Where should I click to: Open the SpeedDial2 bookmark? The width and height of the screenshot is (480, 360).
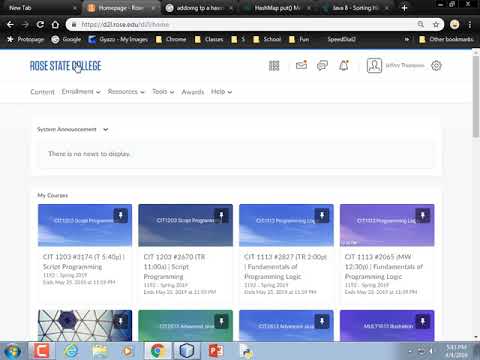(x=341, y=39)
